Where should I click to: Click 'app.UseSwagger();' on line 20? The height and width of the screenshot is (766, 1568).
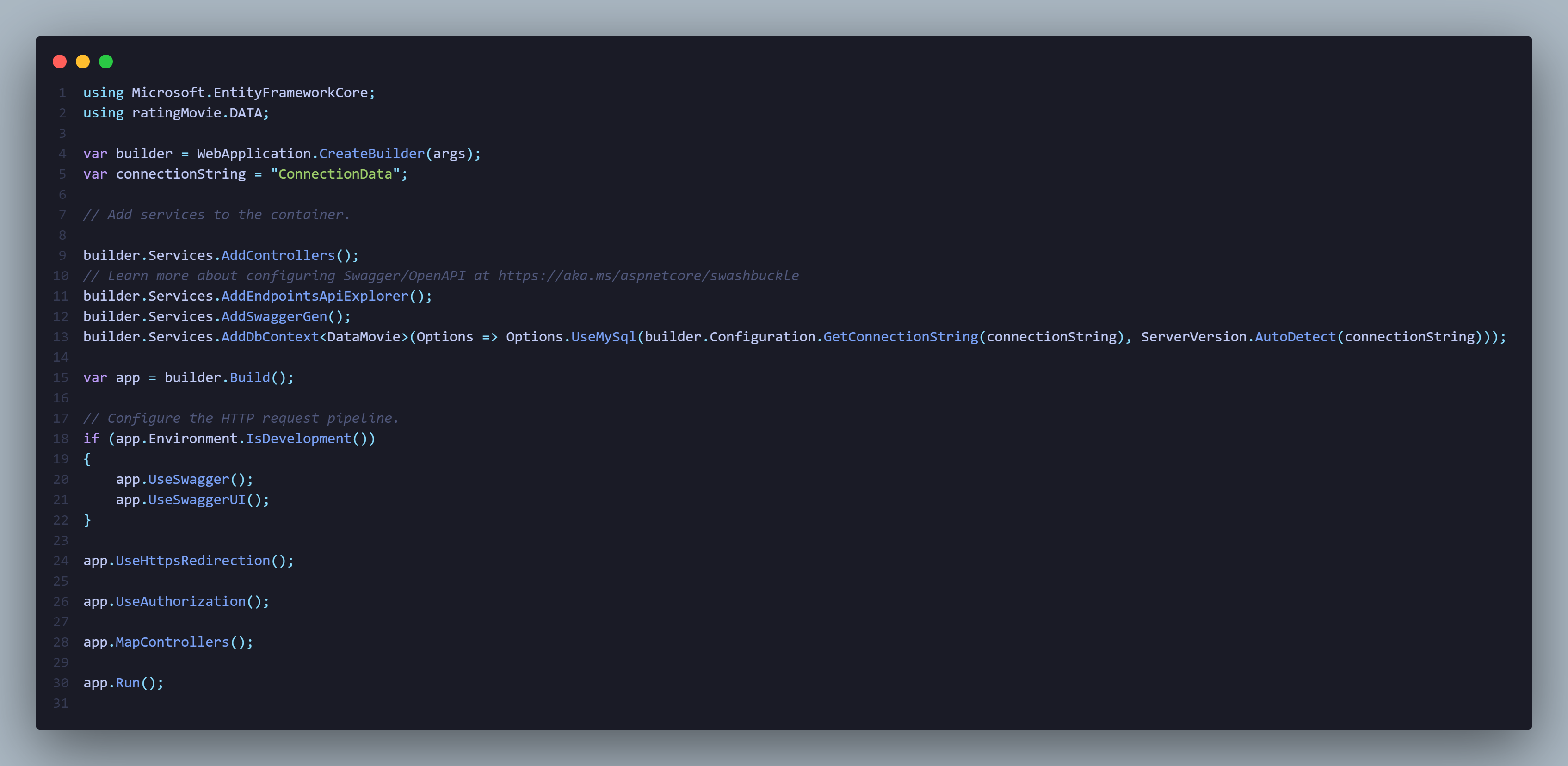tap(185, 480)
